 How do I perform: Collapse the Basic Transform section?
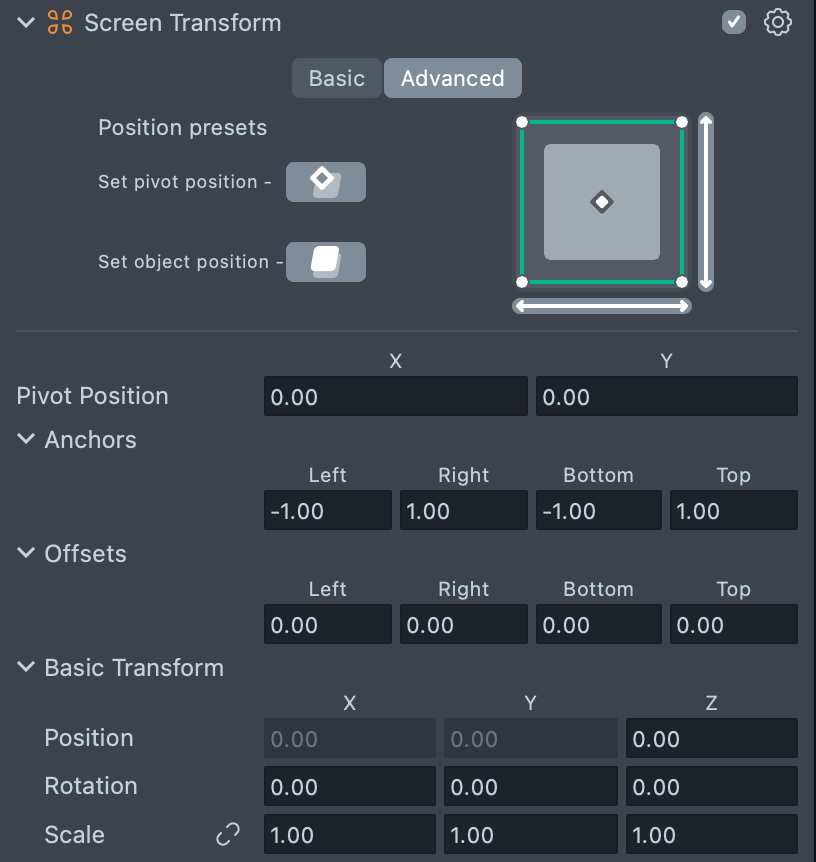click(x=26, y=667)
